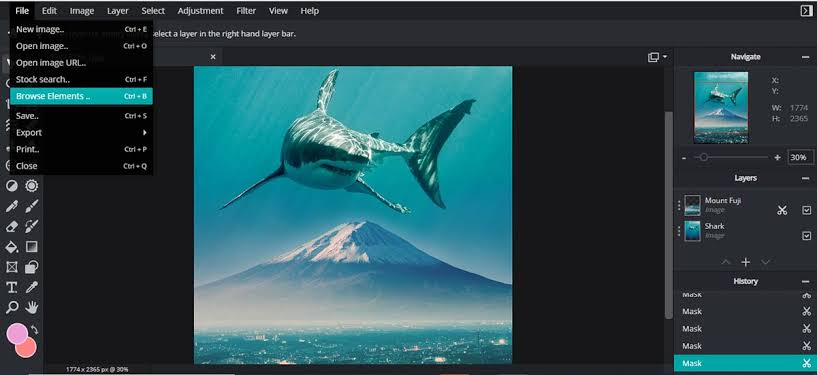Toggle visibility checkbox of Mount Fuji layer
The image size is (817, 375).
tap(807, 210)
